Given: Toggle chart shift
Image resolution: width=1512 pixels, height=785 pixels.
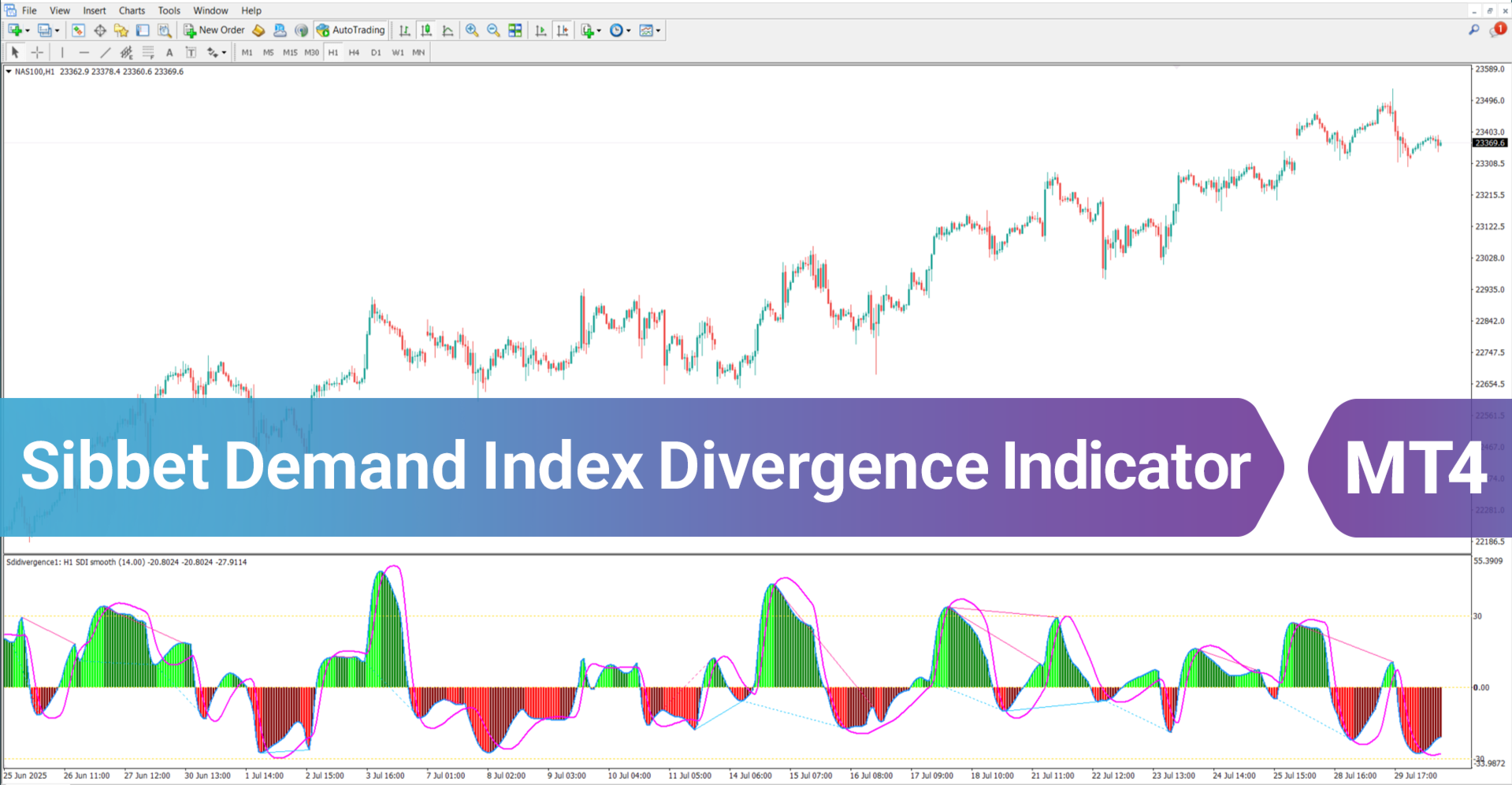Looking at the screenshot, I should pyautogui.click(x=563, y=31).
